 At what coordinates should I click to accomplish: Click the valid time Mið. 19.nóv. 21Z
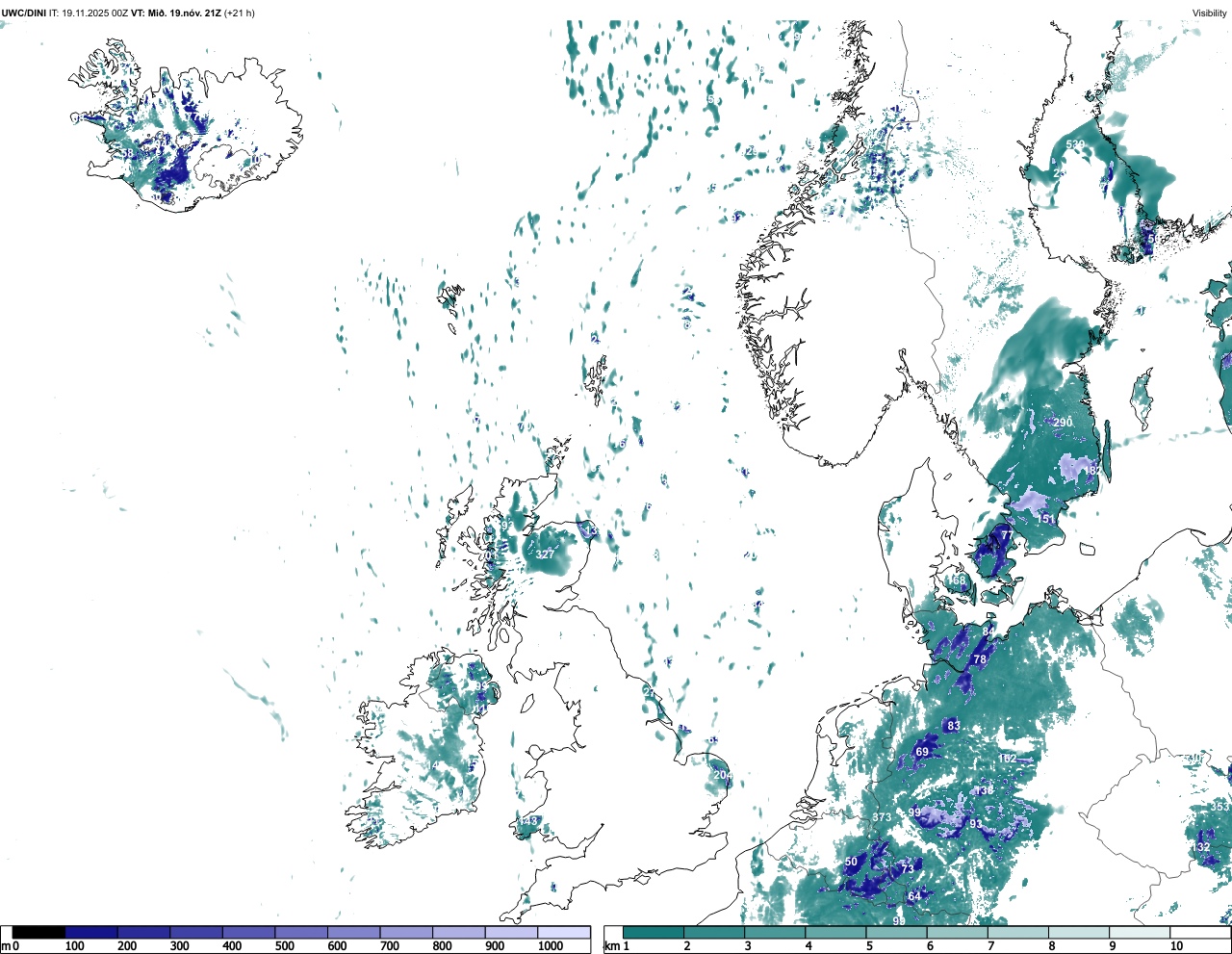coord(183,13)
